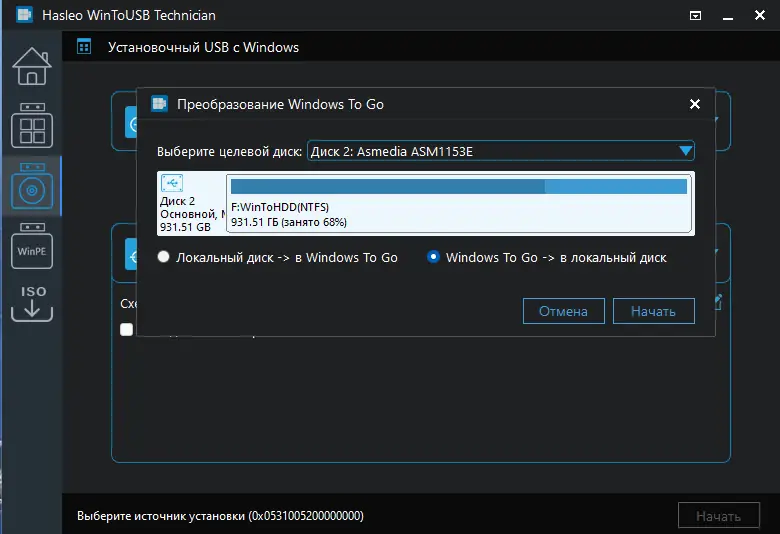The height and width of the screenshot is (534, 780).
Task: Click the Установочный USB с Windows heading
Action: point(203,47)
